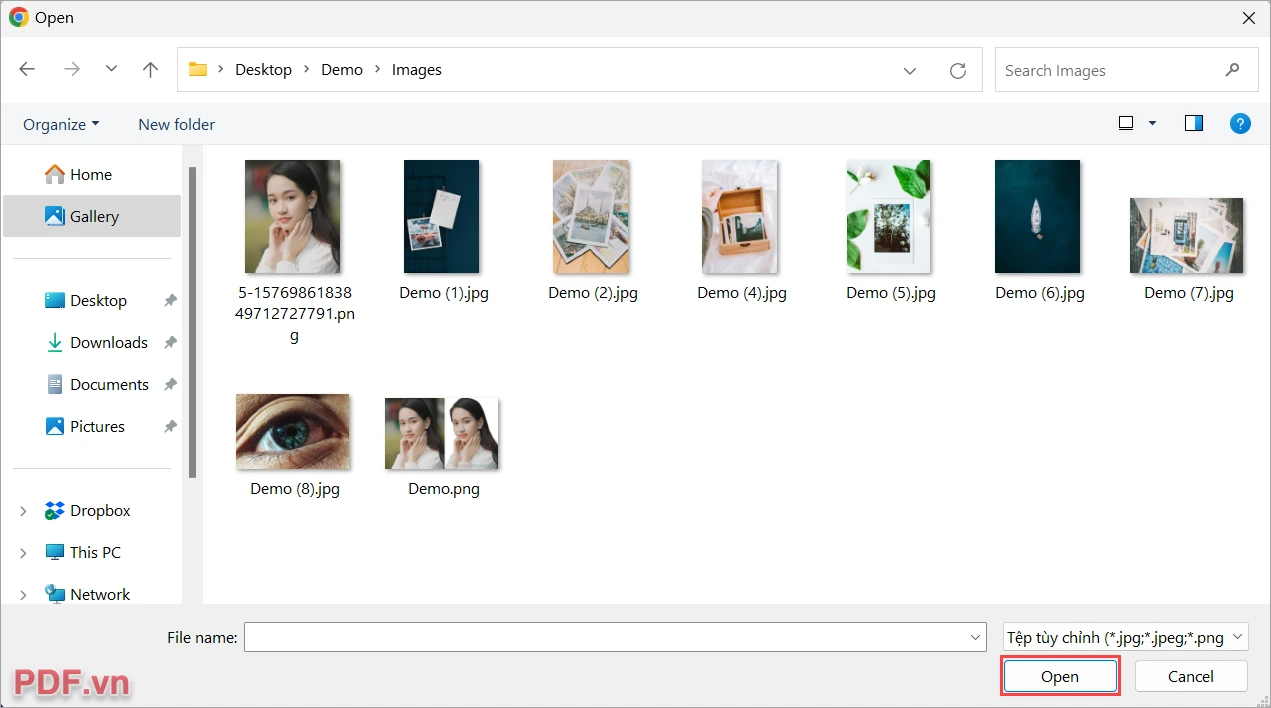Go back using the Back arrow
The image size is (1271, 708).
27,69
